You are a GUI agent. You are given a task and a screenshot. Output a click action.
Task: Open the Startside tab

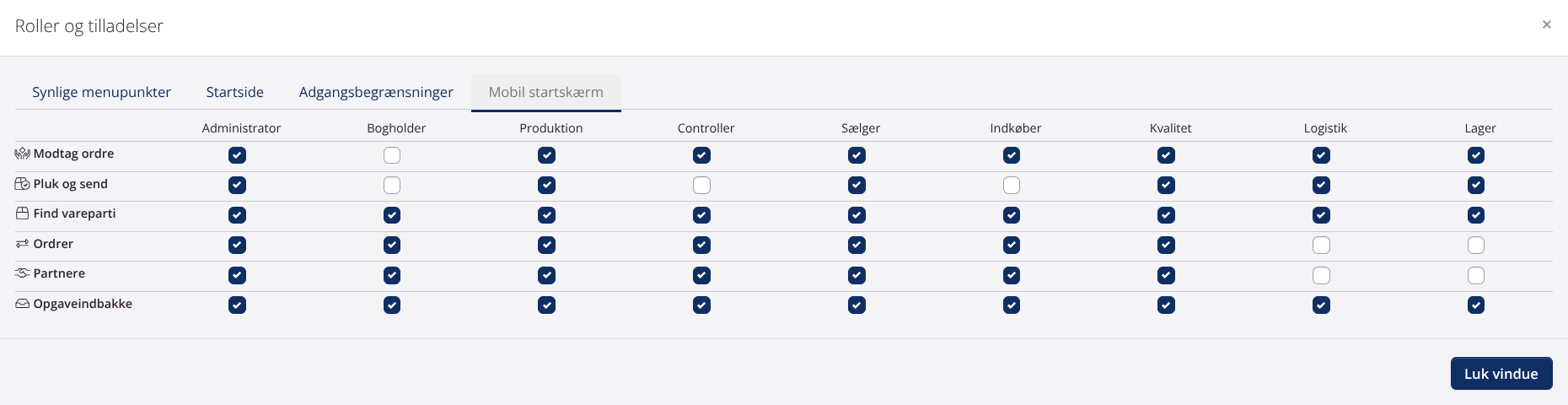[x=234, y=92]
